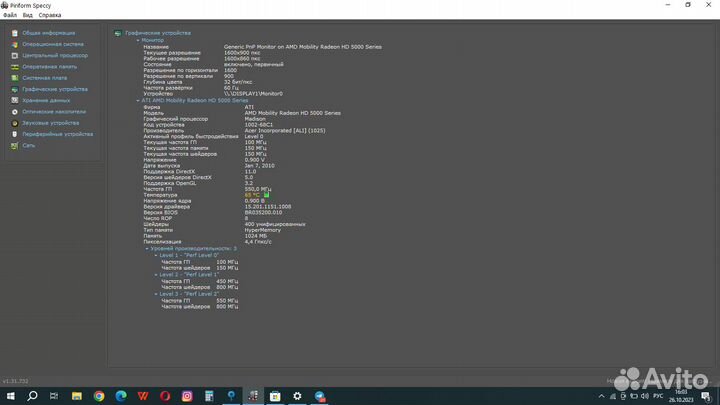Viewport: 720px width, 405px height.
Task: Select GPU name value Madison
Action: click(255, 119)
